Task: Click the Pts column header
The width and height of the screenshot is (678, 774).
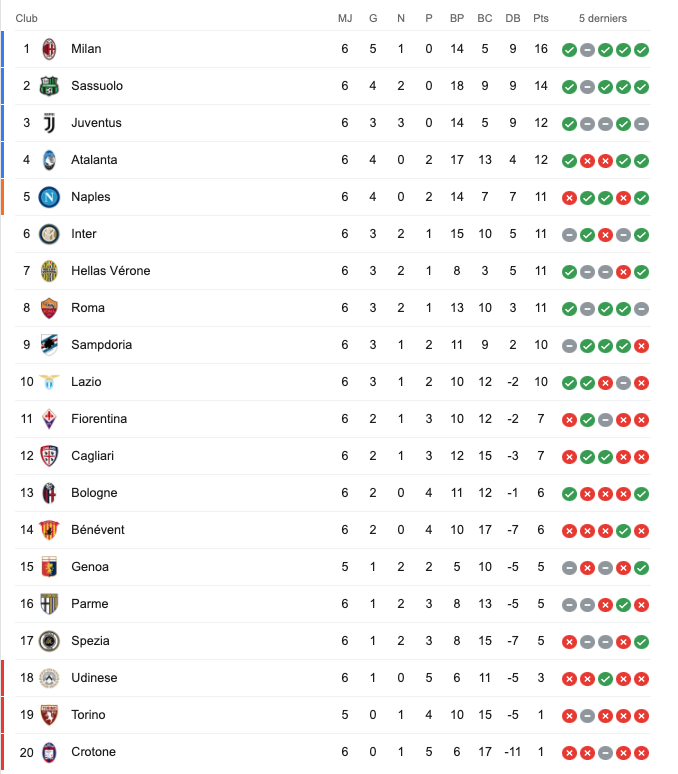Action: click(x=541, y=18)
